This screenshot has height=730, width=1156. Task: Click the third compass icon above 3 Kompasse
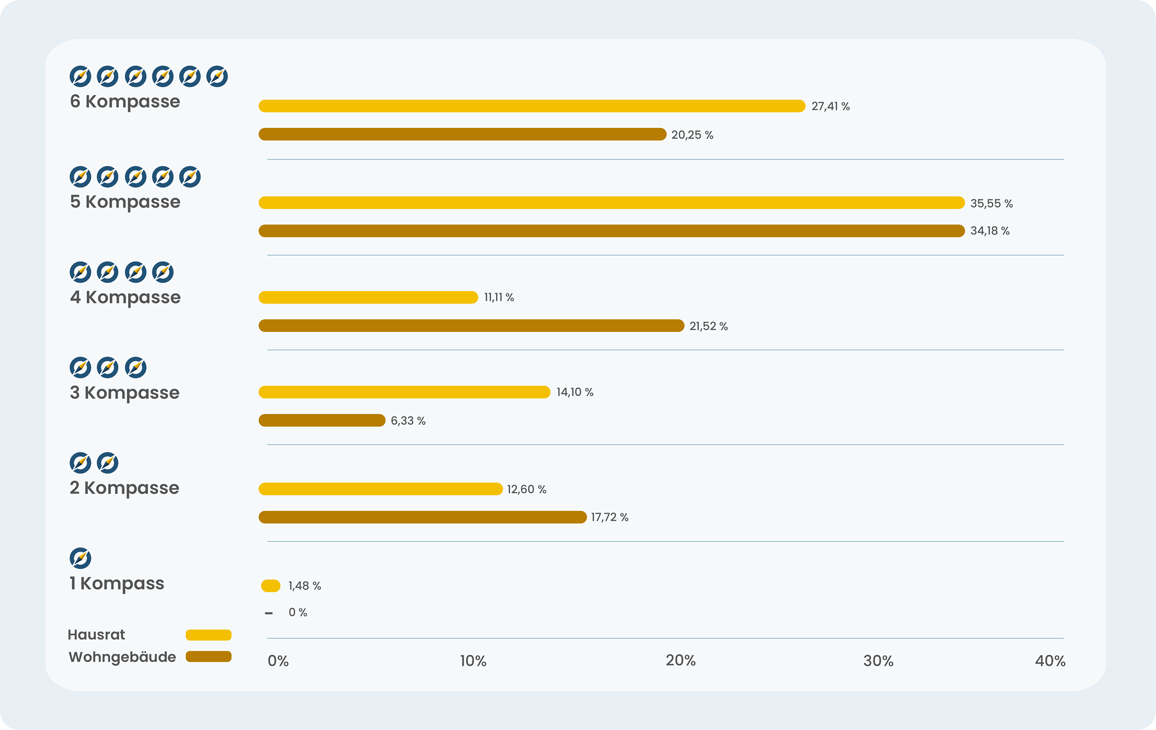[x=135, y=367]
